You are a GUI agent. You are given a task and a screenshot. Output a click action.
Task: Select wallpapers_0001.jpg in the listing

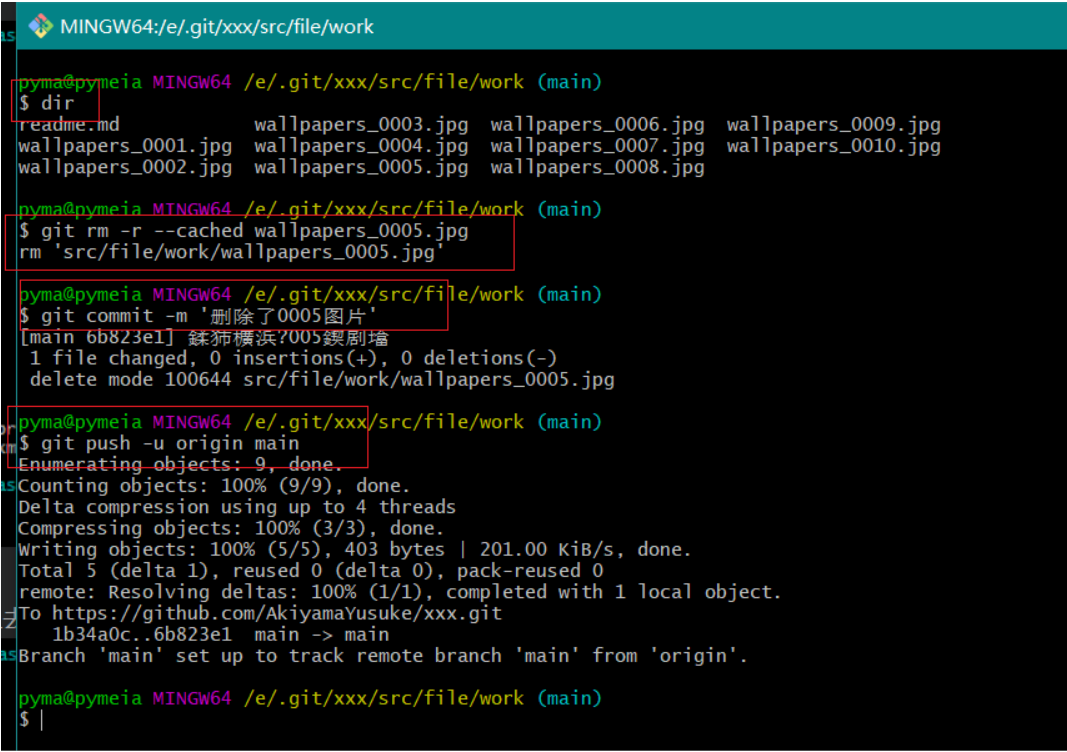125,146
